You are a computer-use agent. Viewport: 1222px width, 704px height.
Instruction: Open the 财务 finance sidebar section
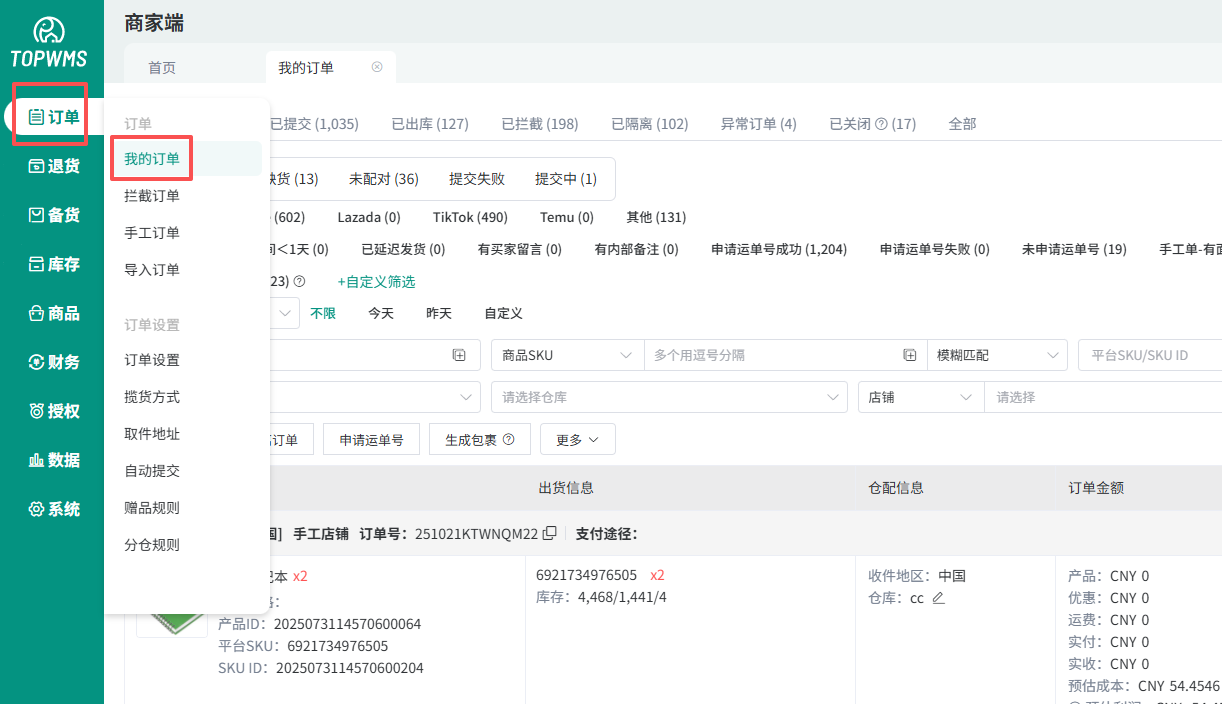pos(53,362)
